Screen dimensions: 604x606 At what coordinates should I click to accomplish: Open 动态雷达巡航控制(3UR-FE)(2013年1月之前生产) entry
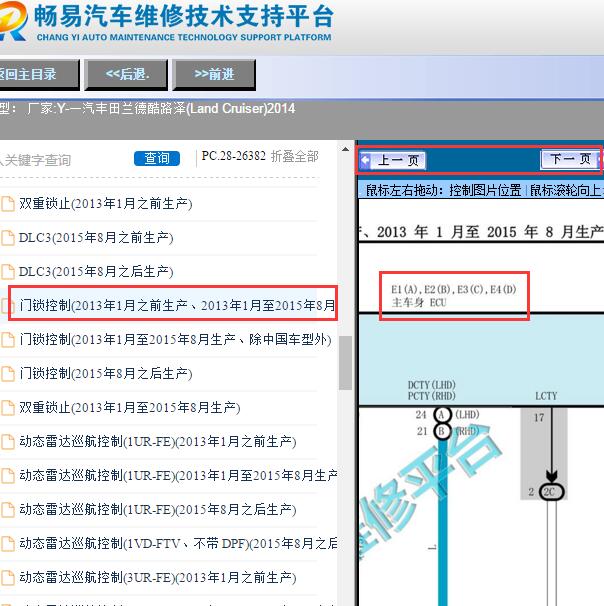click(x=158, y=578)
